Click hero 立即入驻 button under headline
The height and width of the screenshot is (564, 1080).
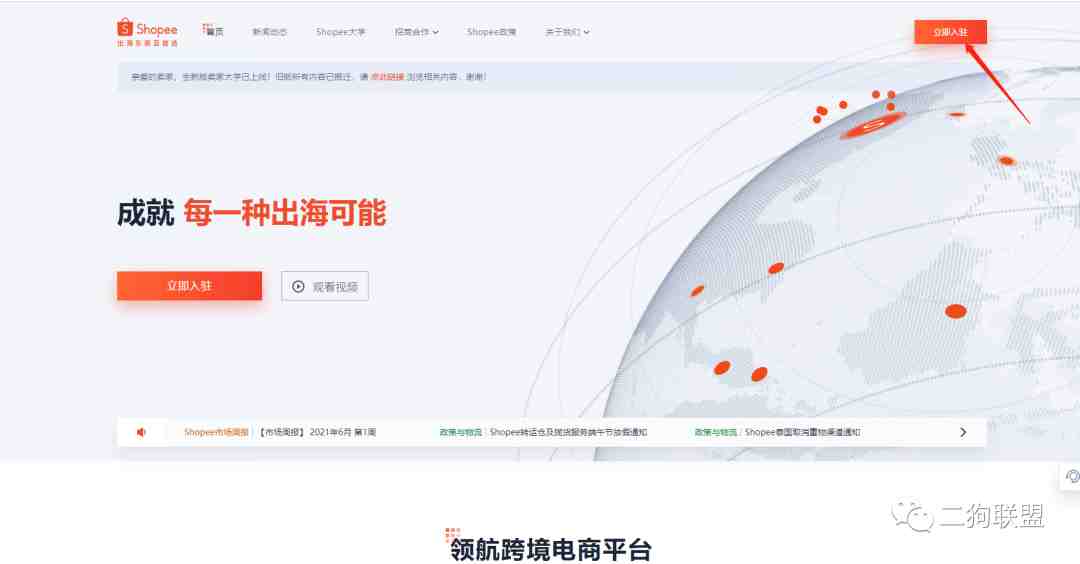click(x=189, y=285)
